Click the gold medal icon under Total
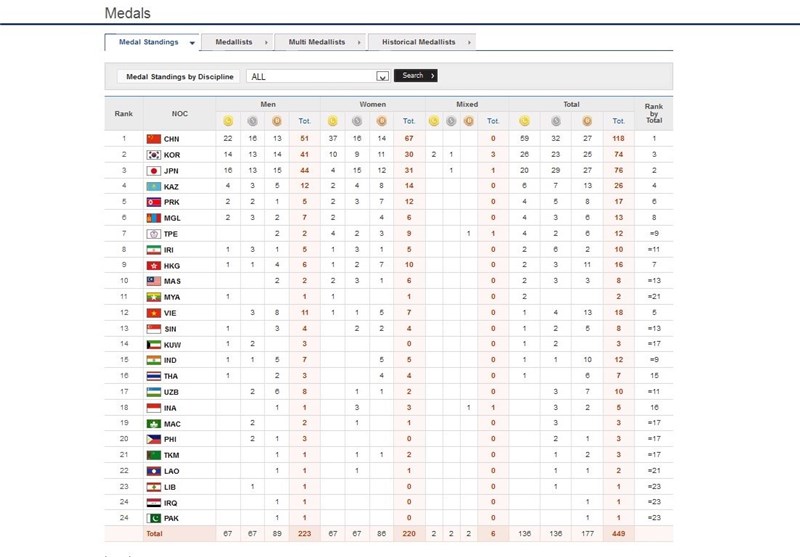The height and width of the screenshot is (557, 800). pos(524,121)
